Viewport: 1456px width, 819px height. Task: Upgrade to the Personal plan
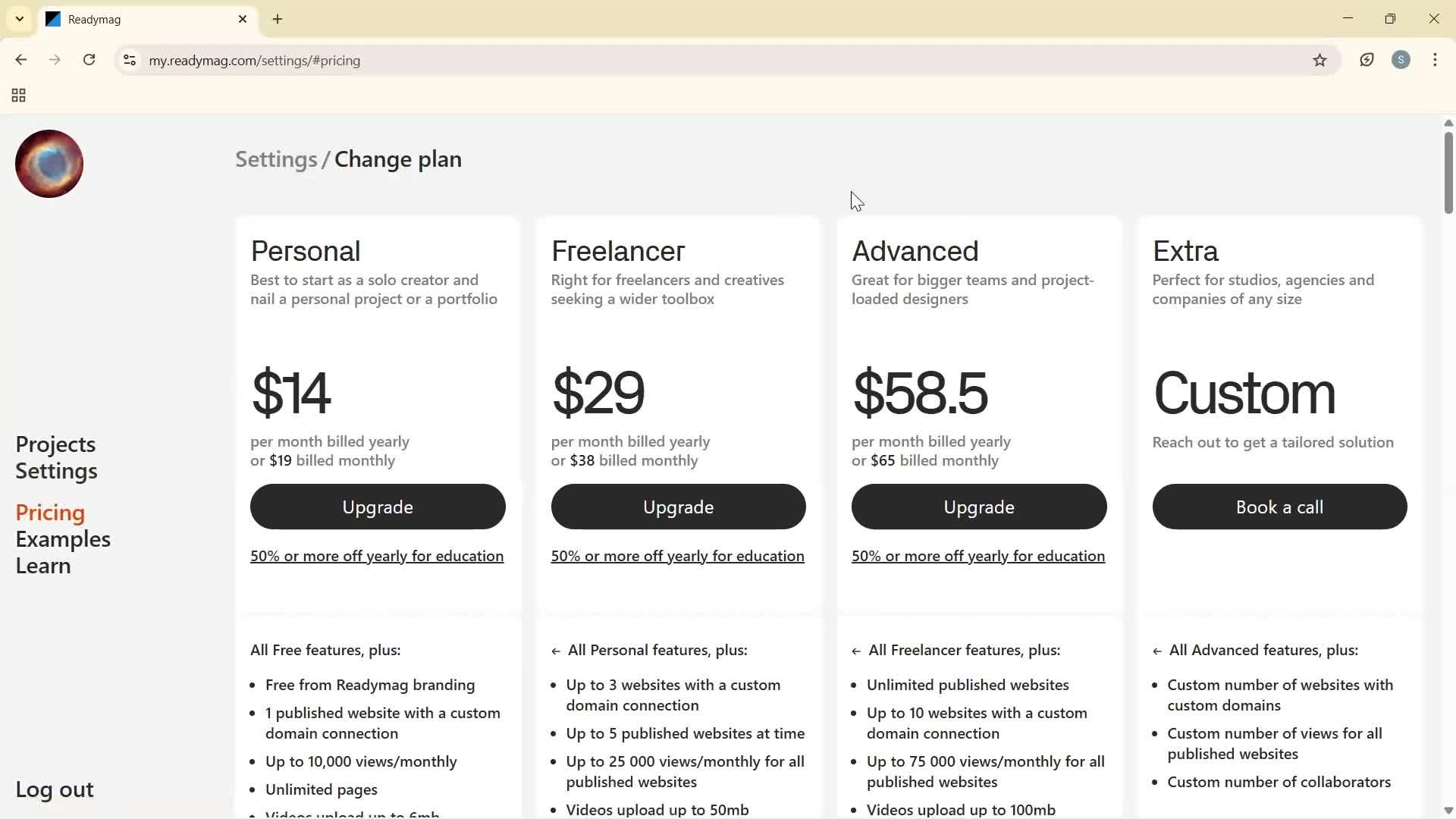pos(378,507)
